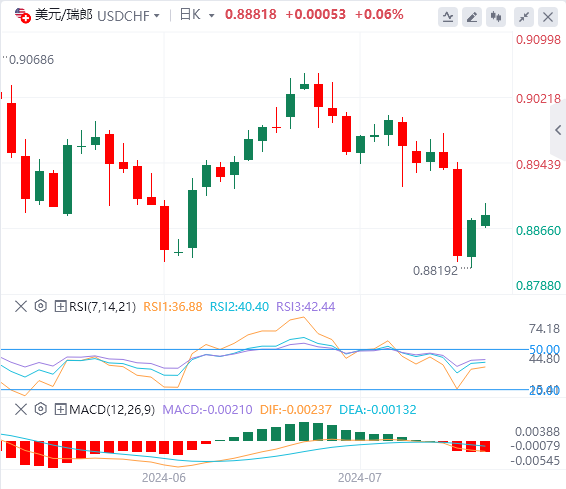This screenshot has width=566, height=489.
Task: Click the 74.18 RSI axis label
Action: pos(544,329)
